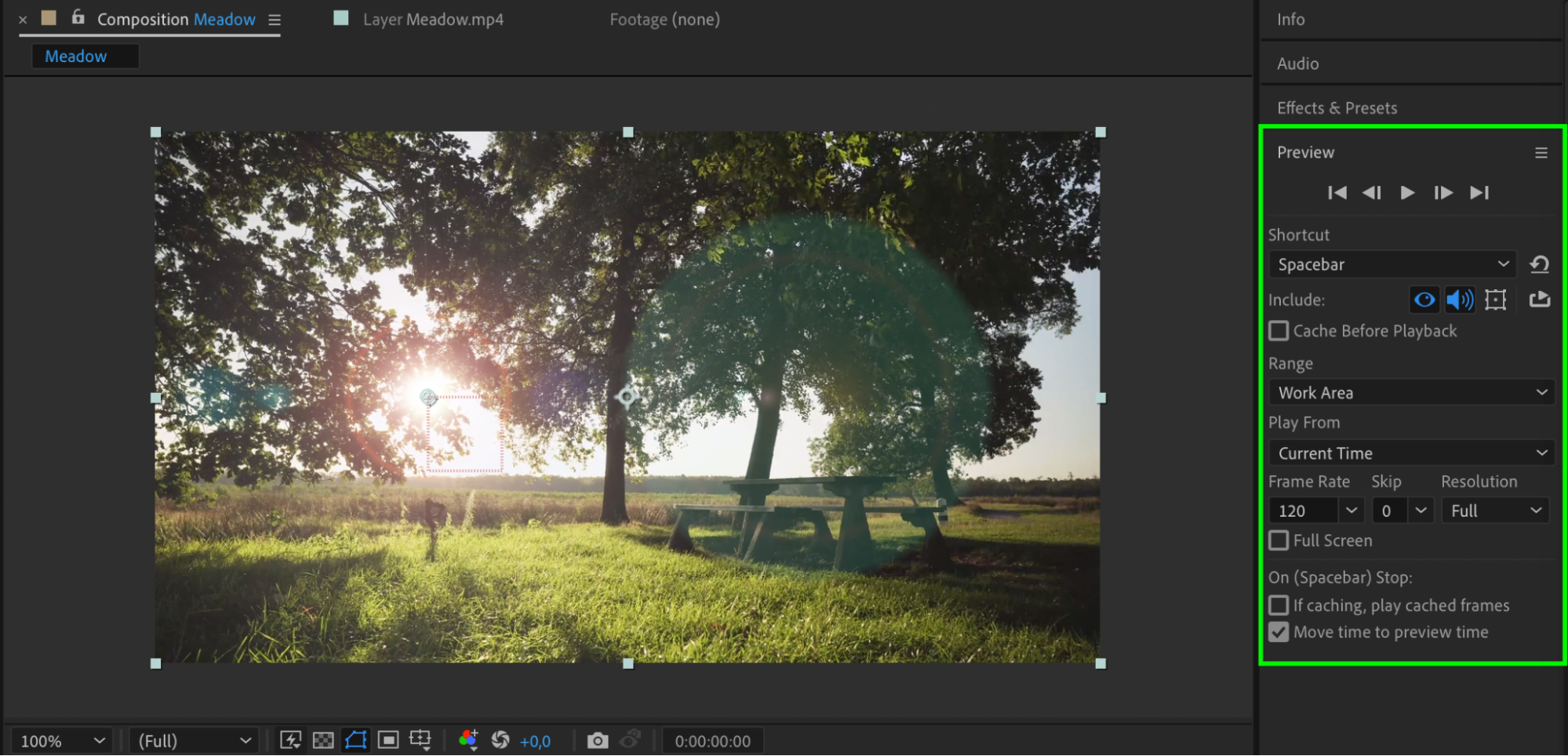Open the Effects & Presets panel
The width and height of the screenshot is (1568, 756).
coord(1337,108)
